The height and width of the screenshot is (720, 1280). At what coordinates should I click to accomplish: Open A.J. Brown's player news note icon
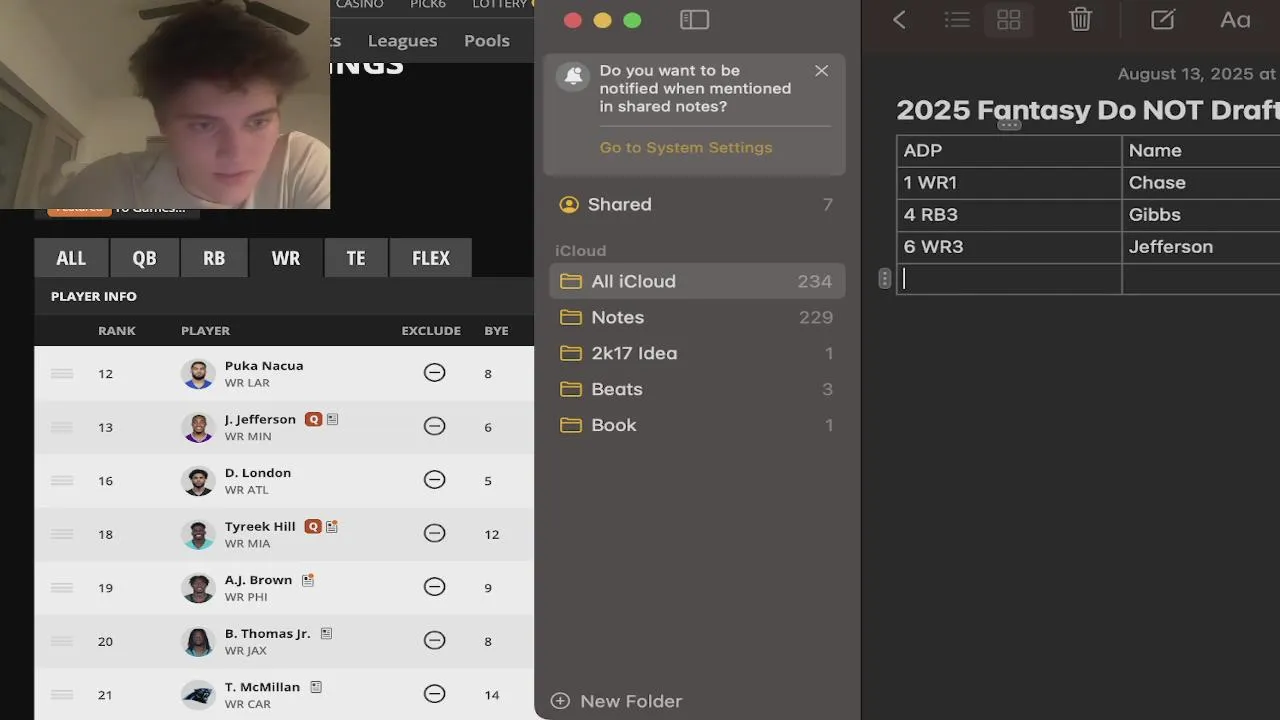coord(308,580)
